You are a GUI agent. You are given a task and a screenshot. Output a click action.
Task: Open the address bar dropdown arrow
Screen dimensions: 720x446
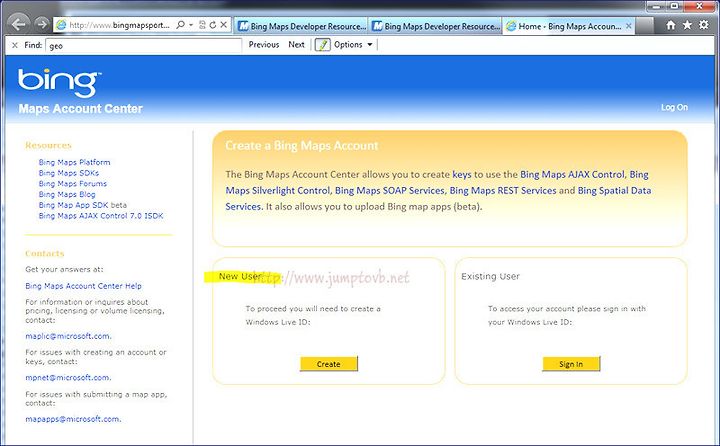[191, 25]
